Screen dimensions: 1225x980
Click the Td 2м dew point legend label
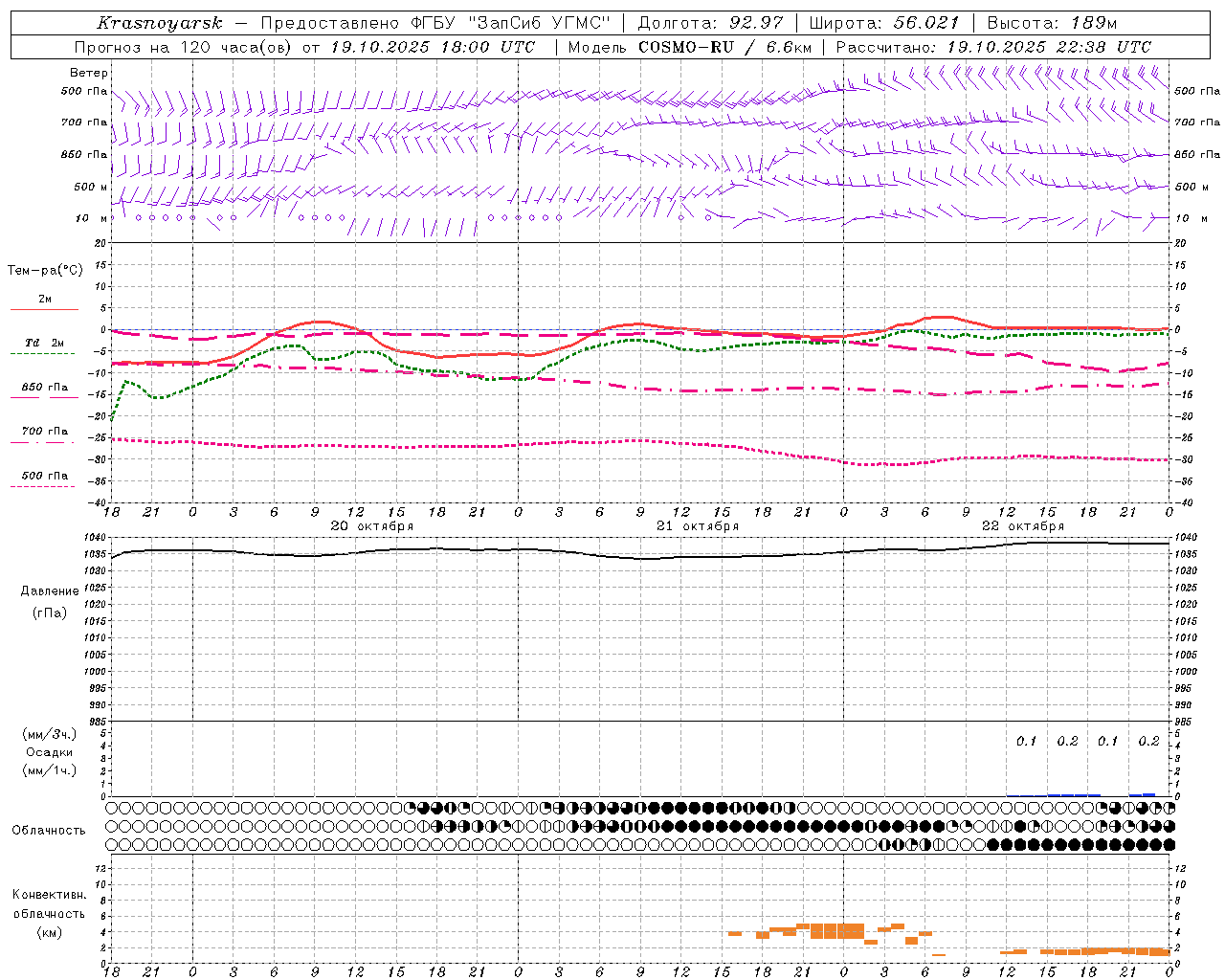(x=45, y=343)
